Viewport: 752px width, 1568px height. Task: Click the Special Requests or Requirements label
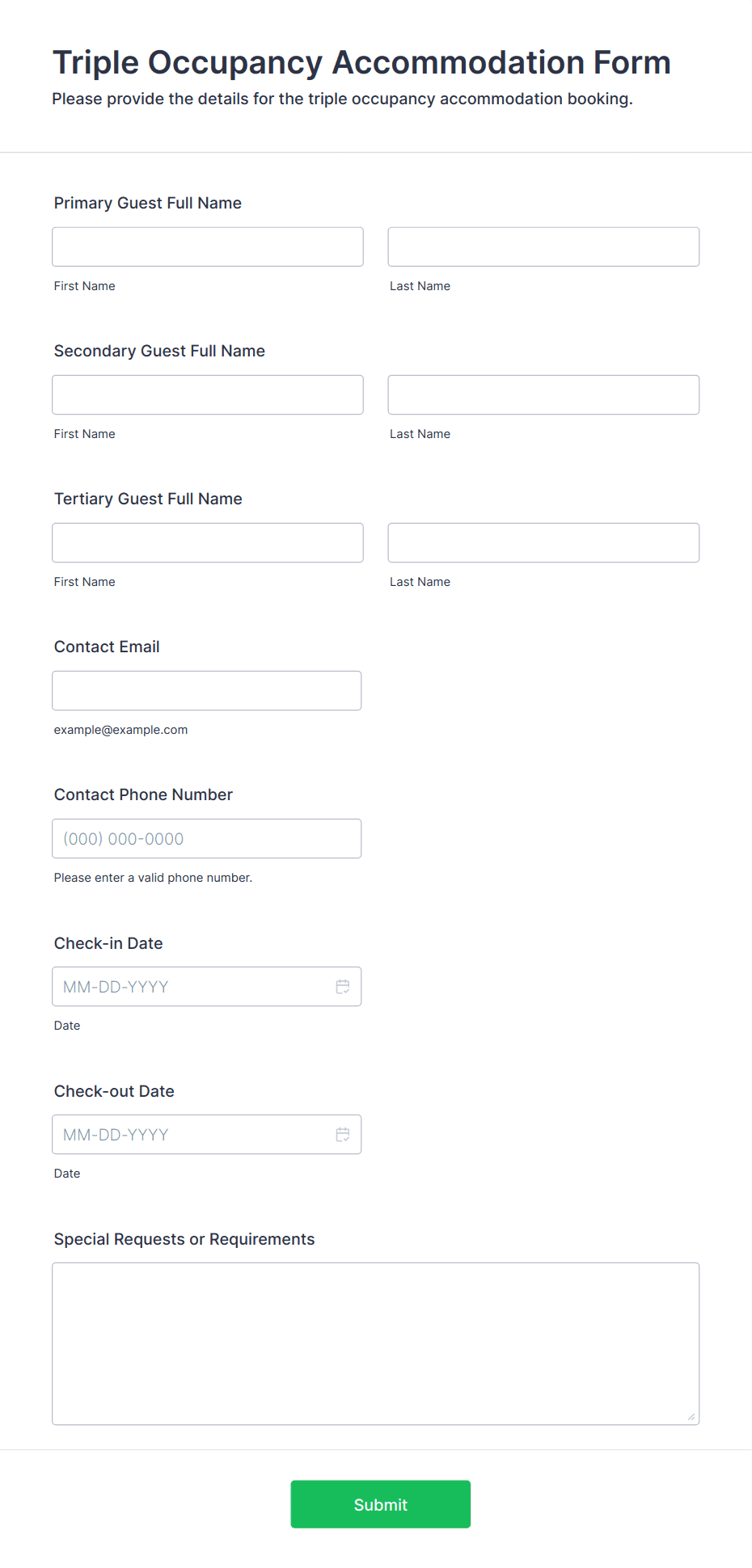[x=184, y=1239]
